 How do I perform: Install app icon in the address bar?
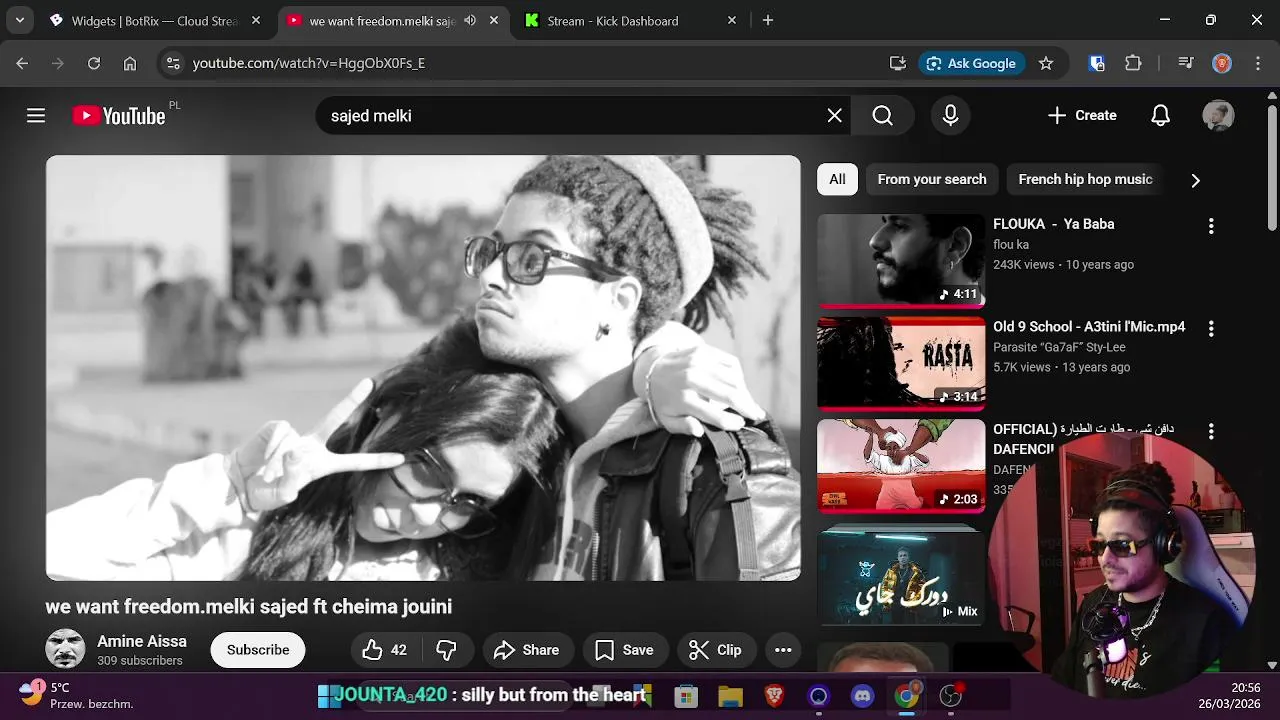coord(898,63)
